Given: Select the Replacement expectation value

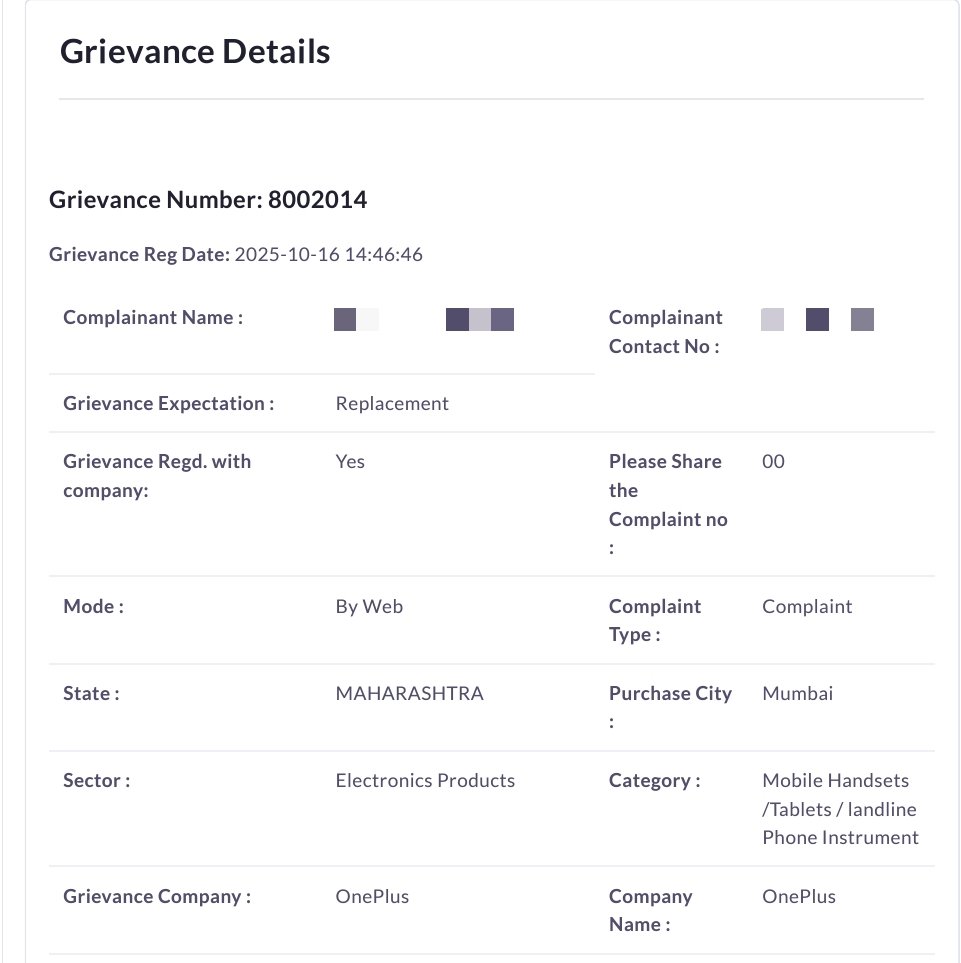Looking at the screenshot, I should [x=391, y=403].
